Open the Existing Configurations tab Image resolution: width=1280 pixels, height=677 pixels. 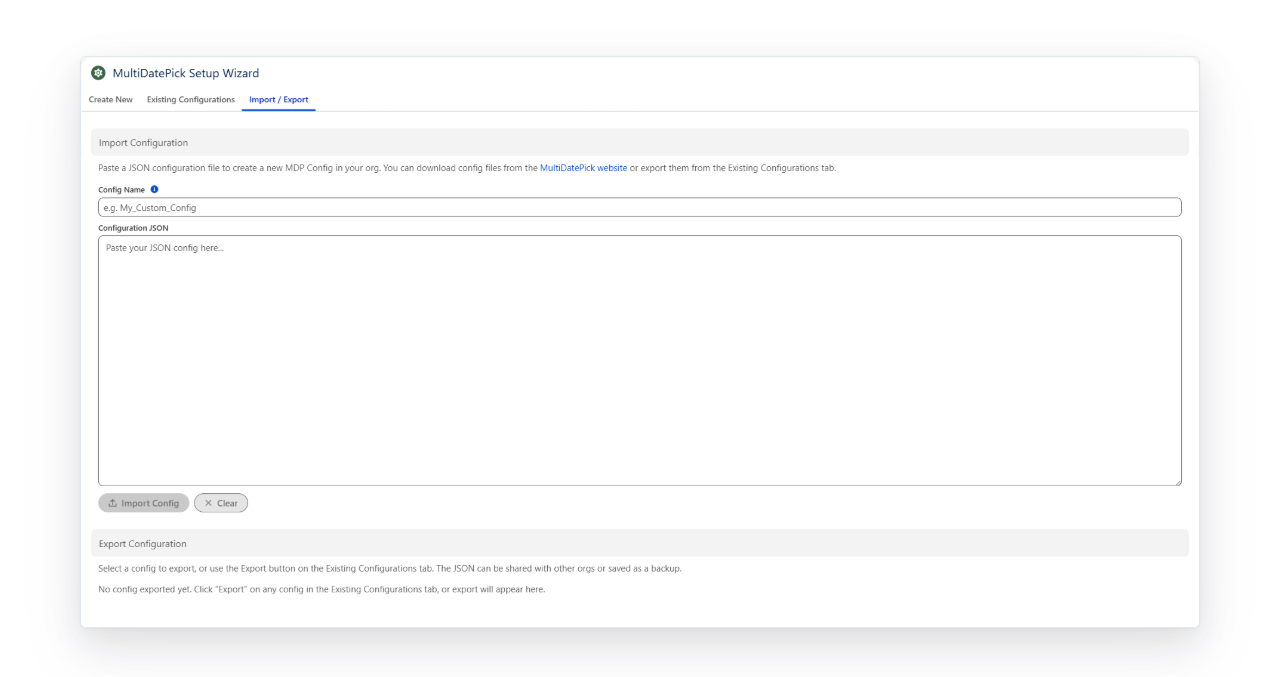191,100
